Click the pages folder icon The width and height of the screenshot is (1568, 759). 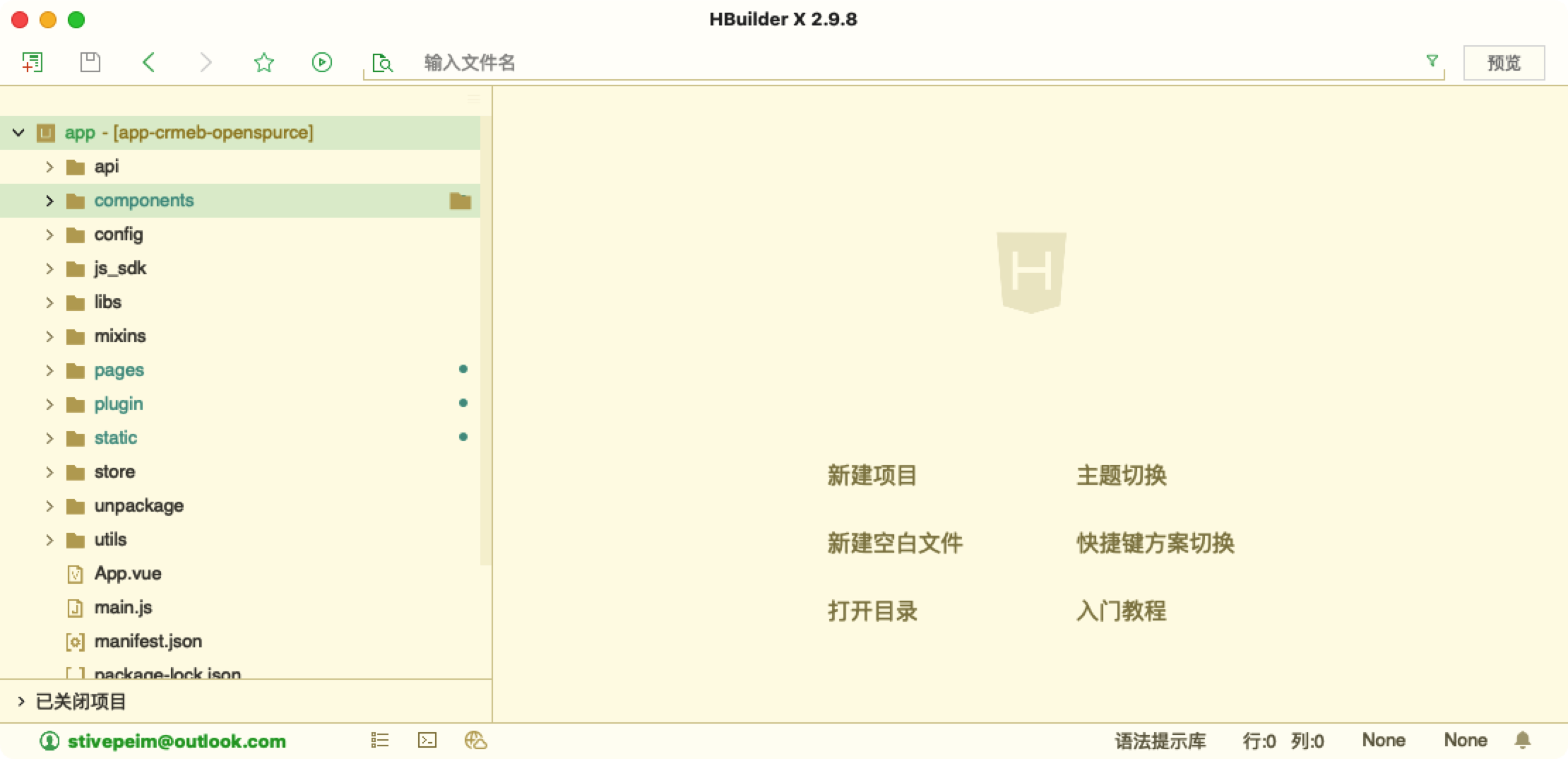(75, 370)
